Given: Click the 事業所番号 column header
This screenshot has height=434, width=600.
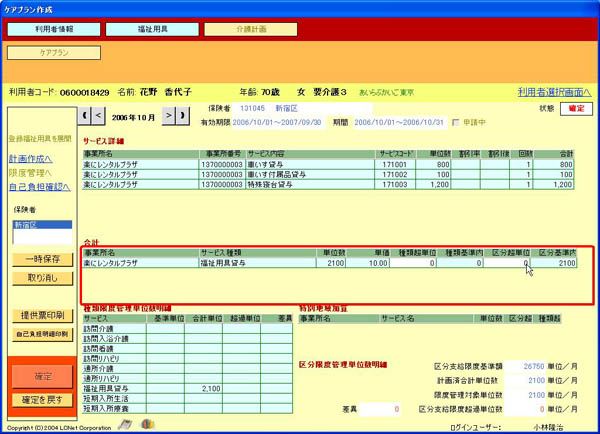Looking at the screenshot, I should [x=223, y=154].
